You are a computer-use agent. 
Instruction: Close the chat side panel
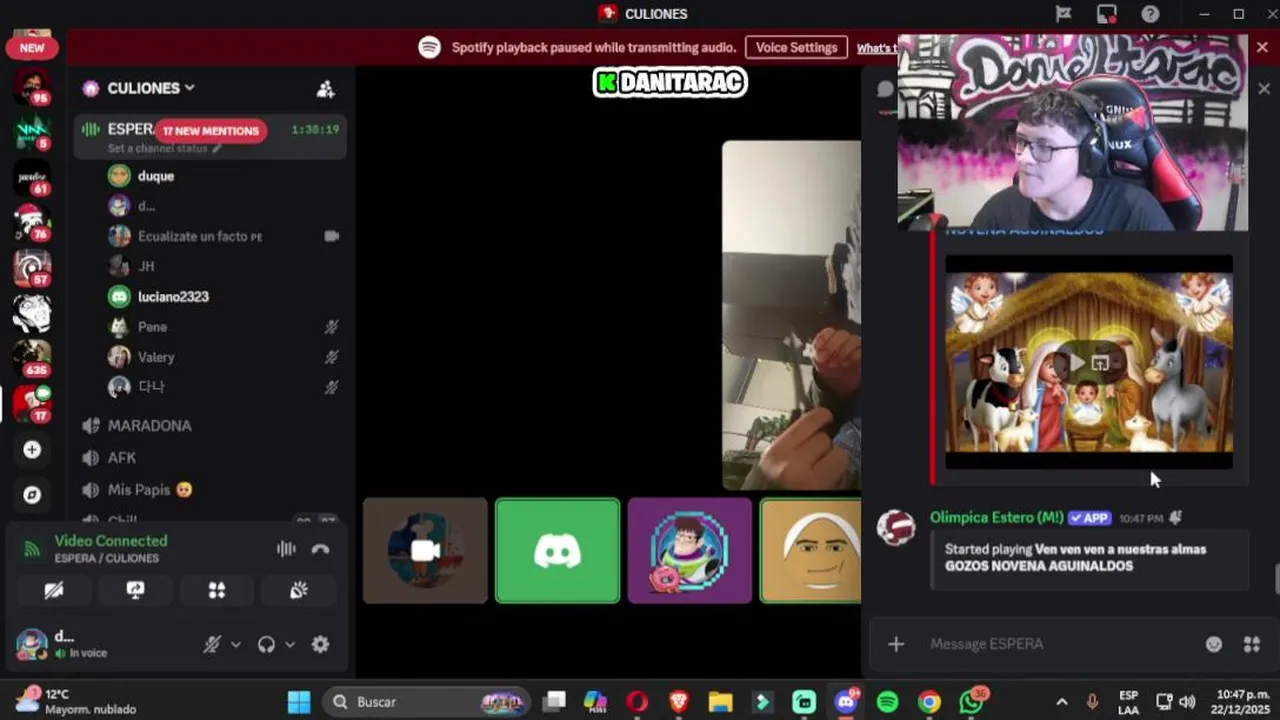(1264, 89)
